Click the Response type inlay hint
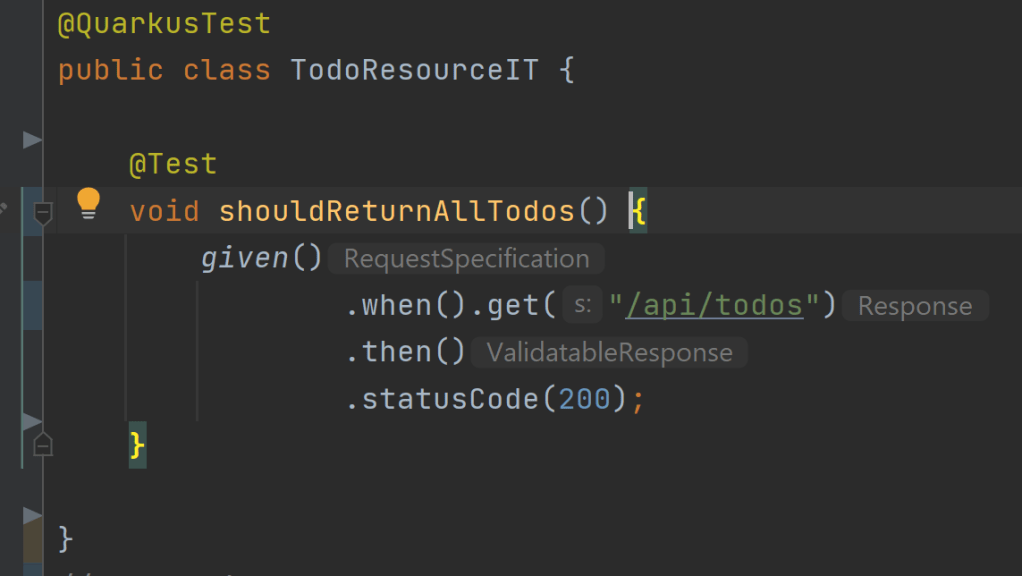The image size is (1022, 576). [x=914, y=306]
